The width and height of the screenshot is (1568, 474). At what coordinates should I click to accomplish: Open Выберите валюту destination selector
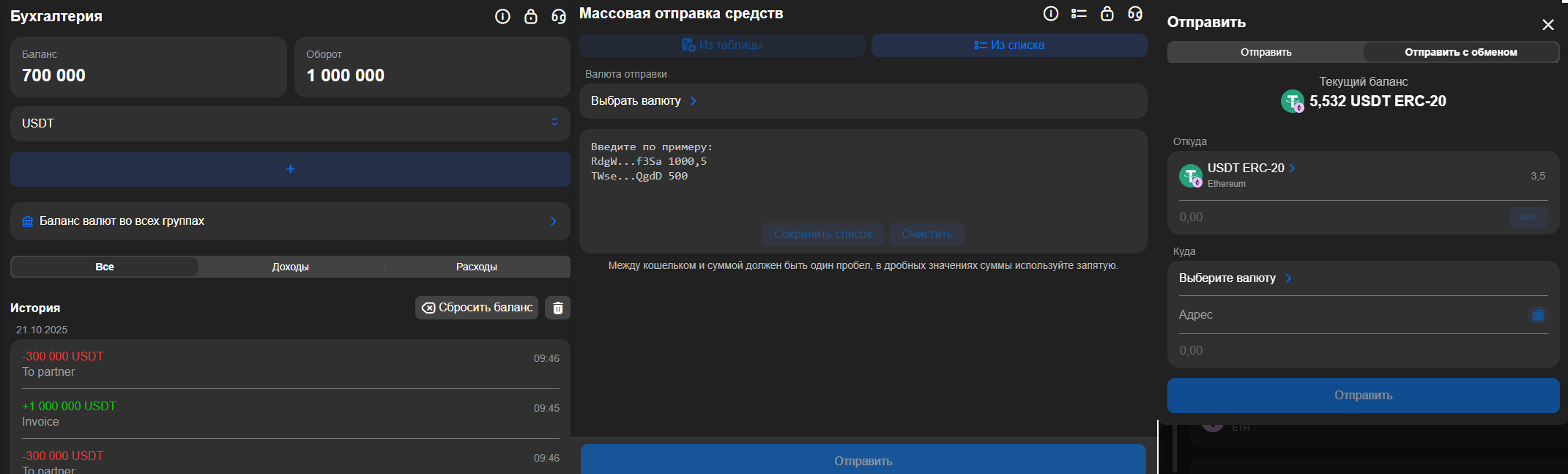click(x=1235, y=278)
